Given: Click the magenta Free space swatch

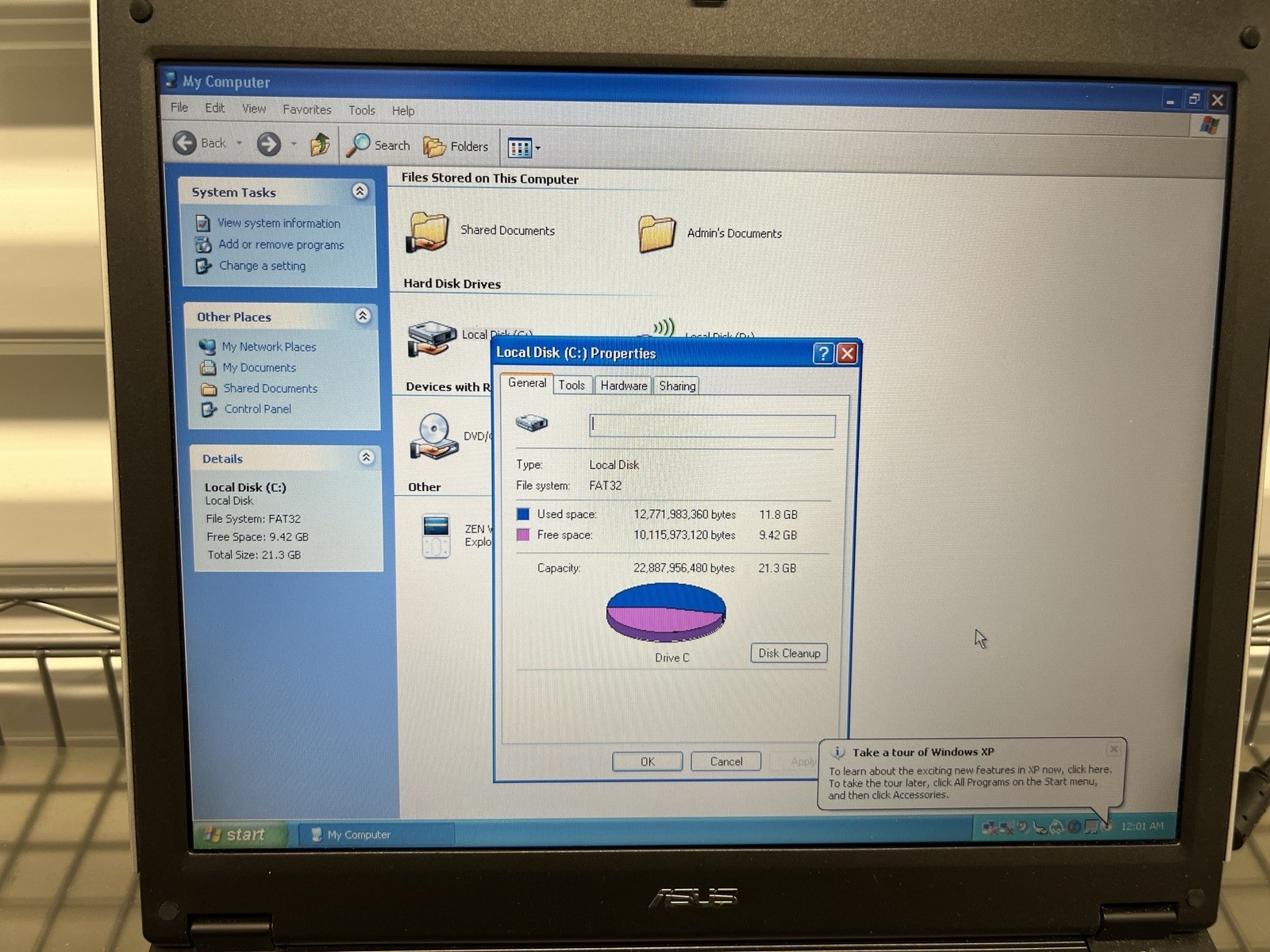Looking at the screenshot, I should coord(523,535).
